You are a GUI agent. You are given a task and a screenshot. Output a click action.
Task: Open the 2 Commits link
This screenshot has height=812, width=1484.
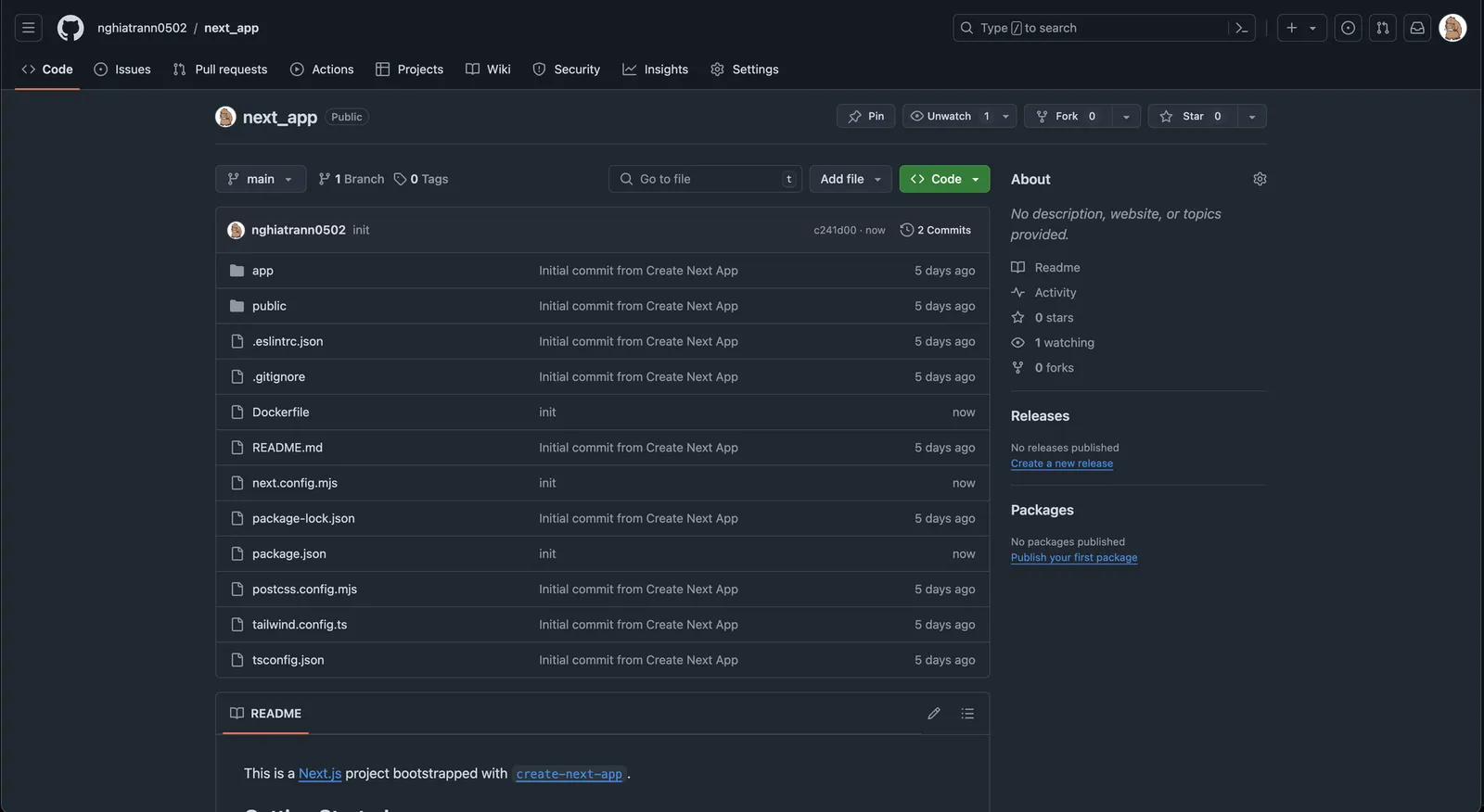(936, 230)
